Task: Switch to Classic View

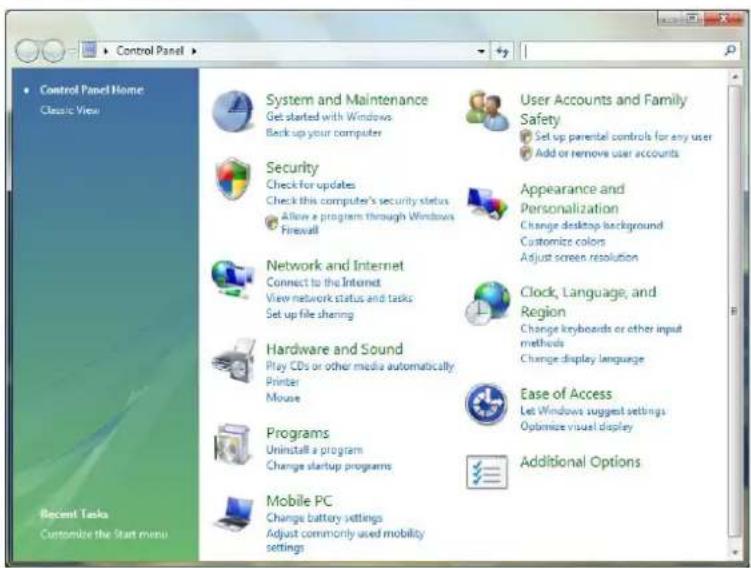Action: tap(70, 110)
